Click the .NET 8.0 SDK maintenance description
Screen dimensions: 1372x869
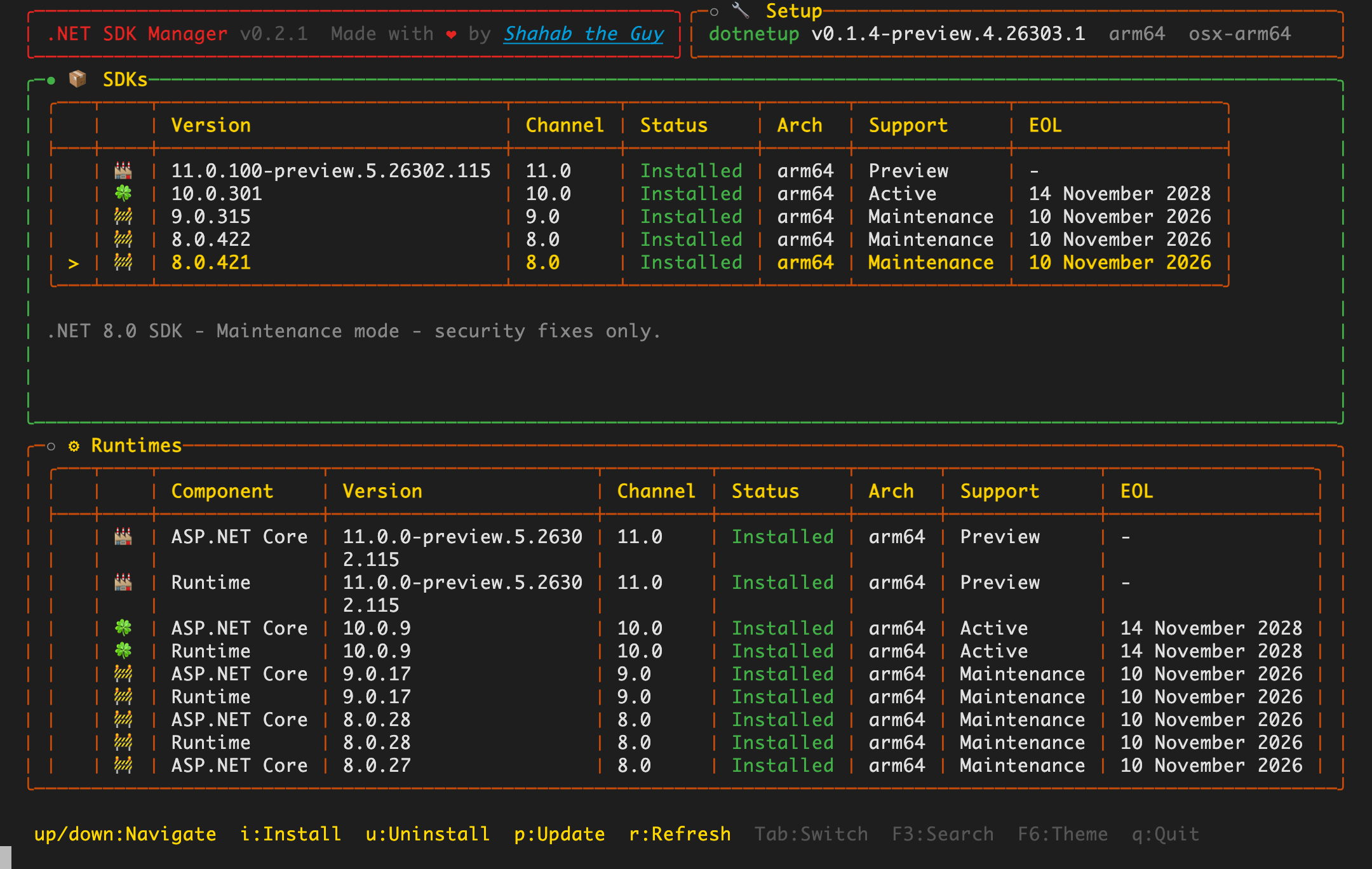(x=354, y=331)
